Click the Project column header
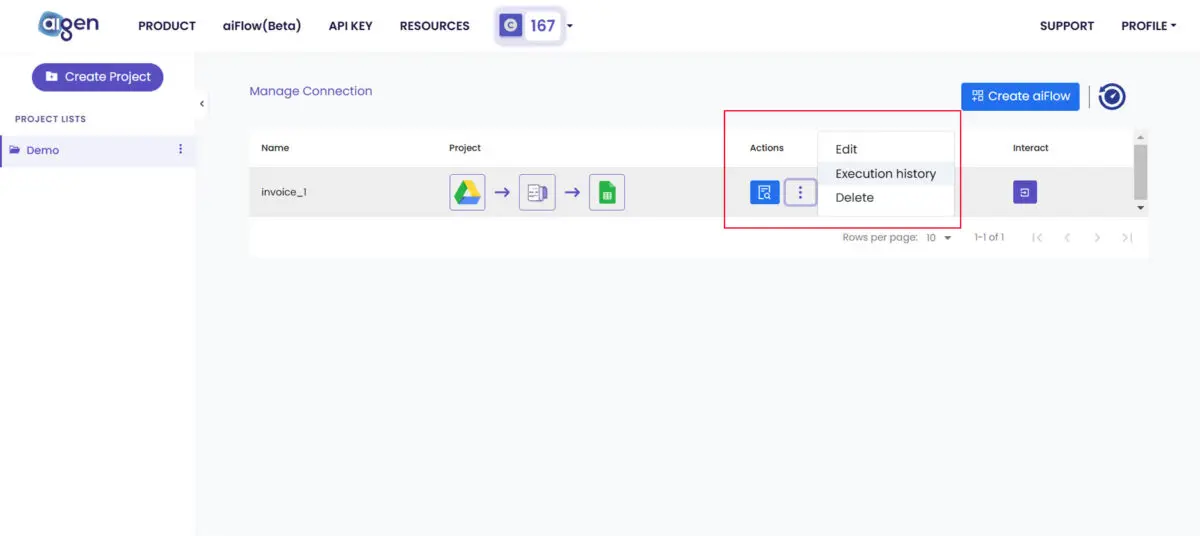Image resolution: width=1200 pixels, height=536 pixels. pyautogui.click(x=465, y=148)
